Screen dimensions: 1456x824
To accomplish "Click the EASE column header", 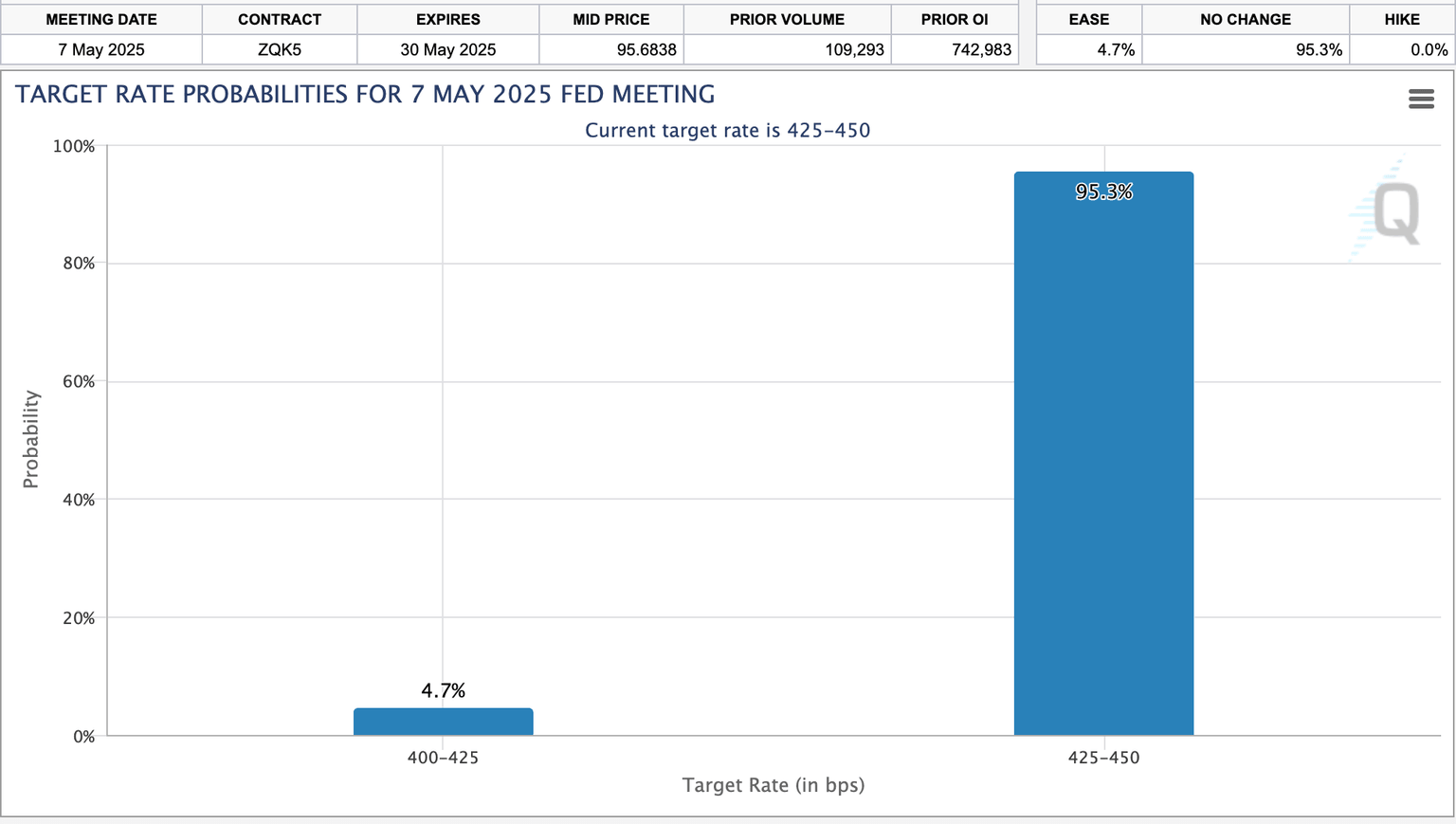I will pyautogui.click(x=1088, y=19).
